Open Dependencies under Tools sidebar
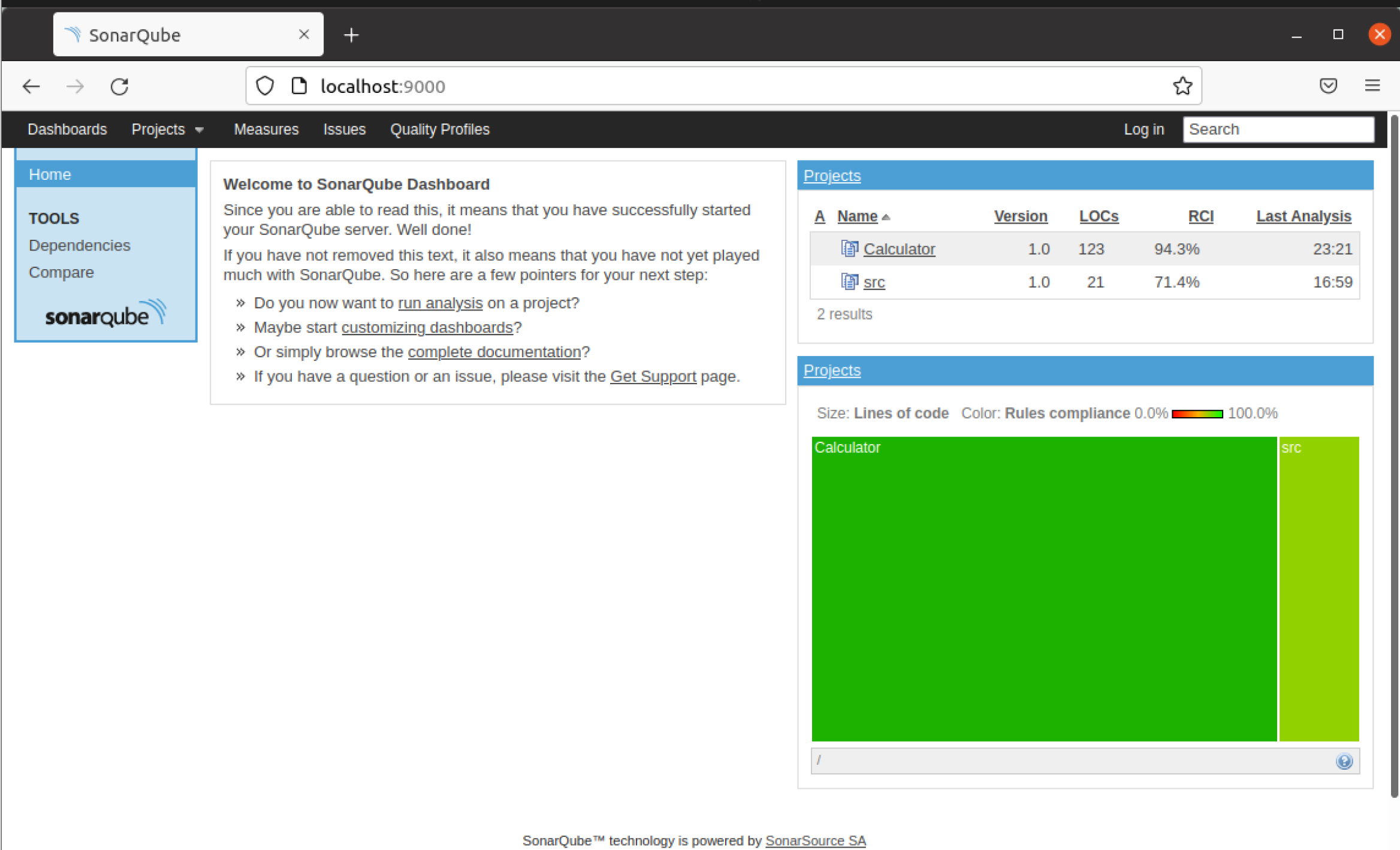Screen dimensions: 1400x850 tap(79, 245)
